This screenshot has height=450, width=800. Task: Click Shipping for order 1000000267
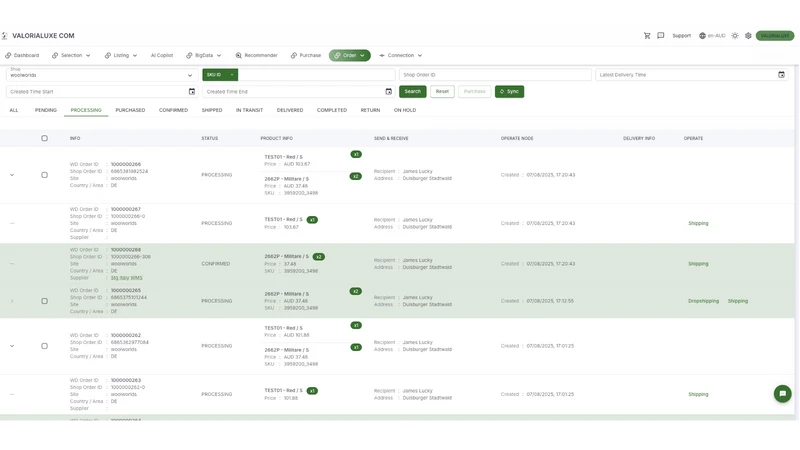698,223
